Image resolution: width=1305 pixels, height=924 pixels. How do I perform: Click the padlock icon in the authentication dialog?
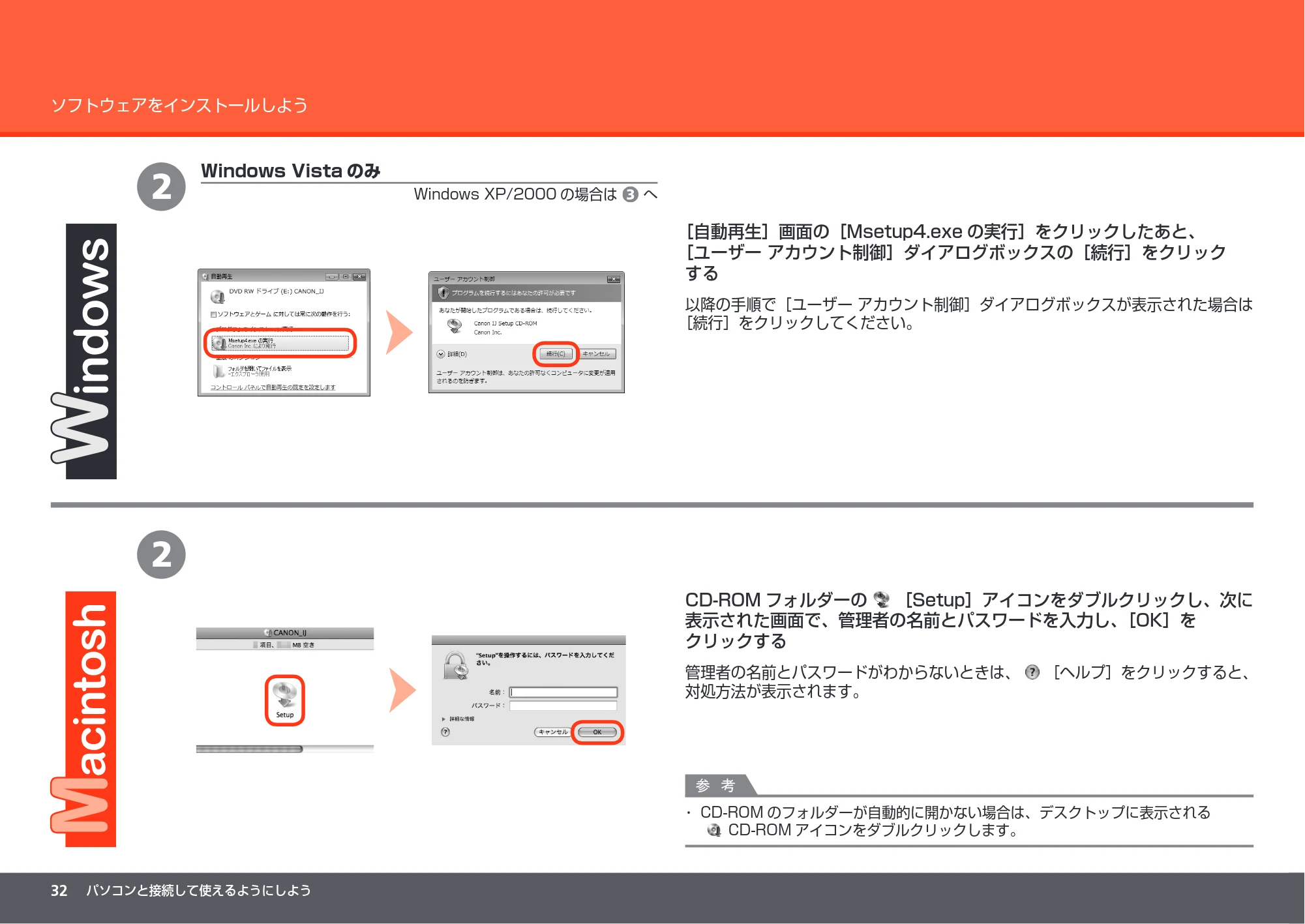(456, 666)
